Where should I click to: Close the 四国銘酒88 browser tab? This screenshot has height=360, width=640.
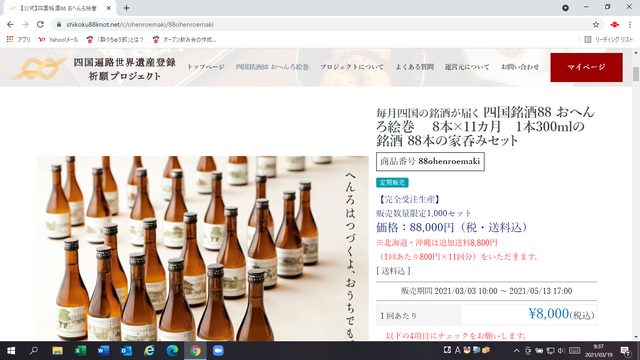coord(109,8)
